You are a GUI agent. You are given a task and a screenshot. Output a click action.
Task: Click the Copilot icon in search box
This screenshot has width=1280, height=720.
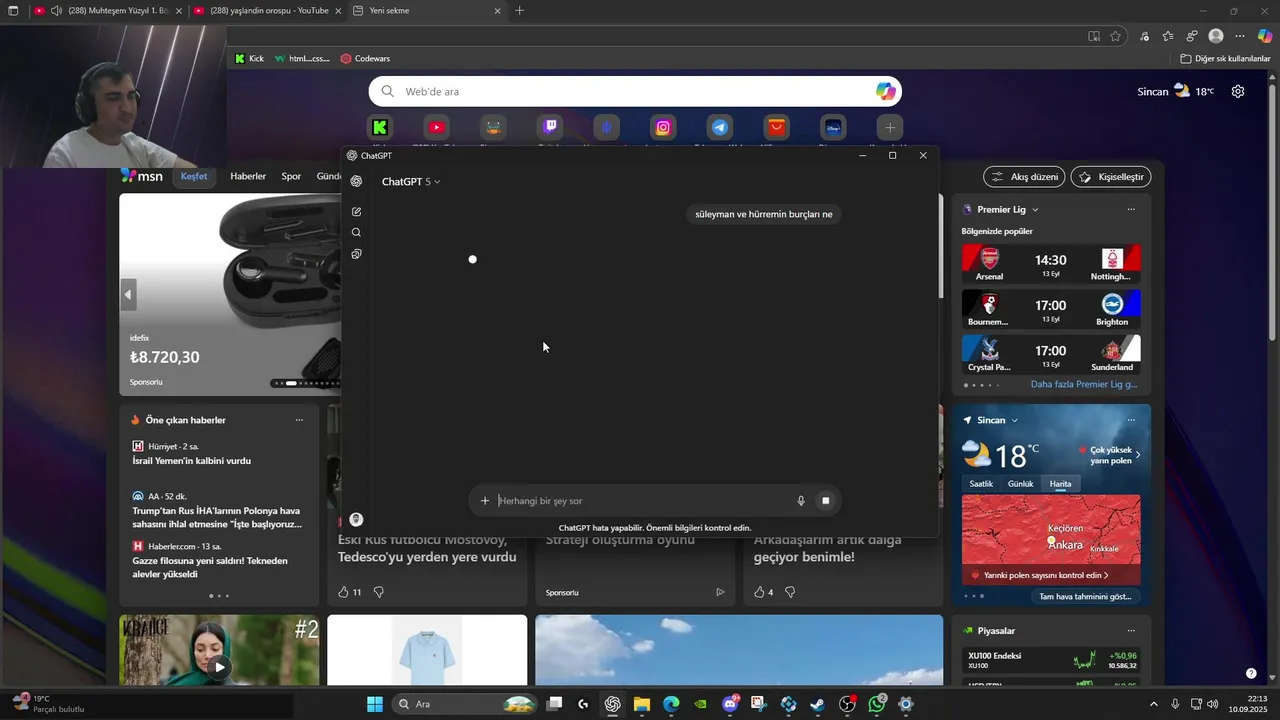point(885,92)
